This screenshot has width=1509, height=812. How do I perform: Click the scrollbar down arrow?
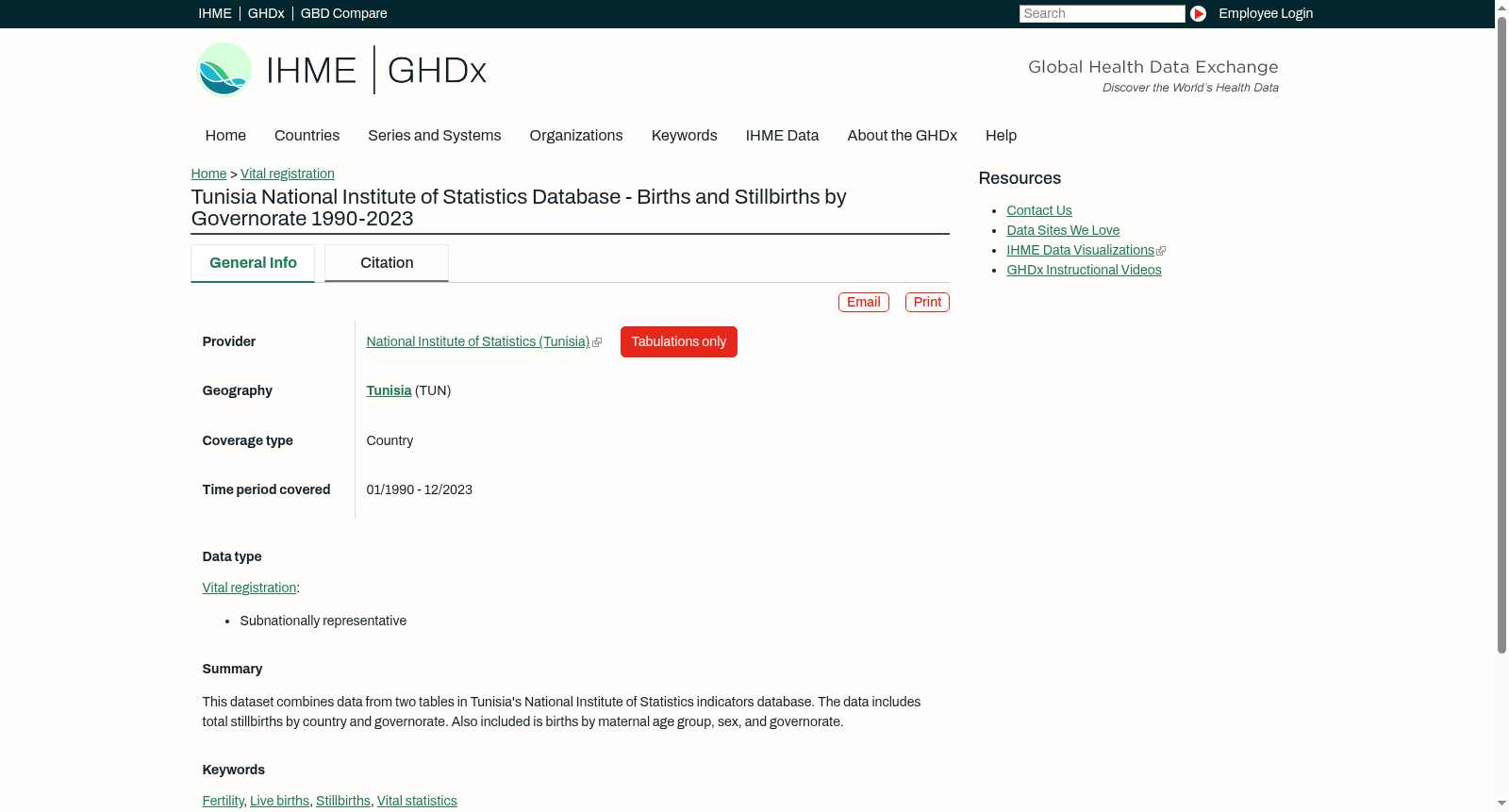point(1501,804)
